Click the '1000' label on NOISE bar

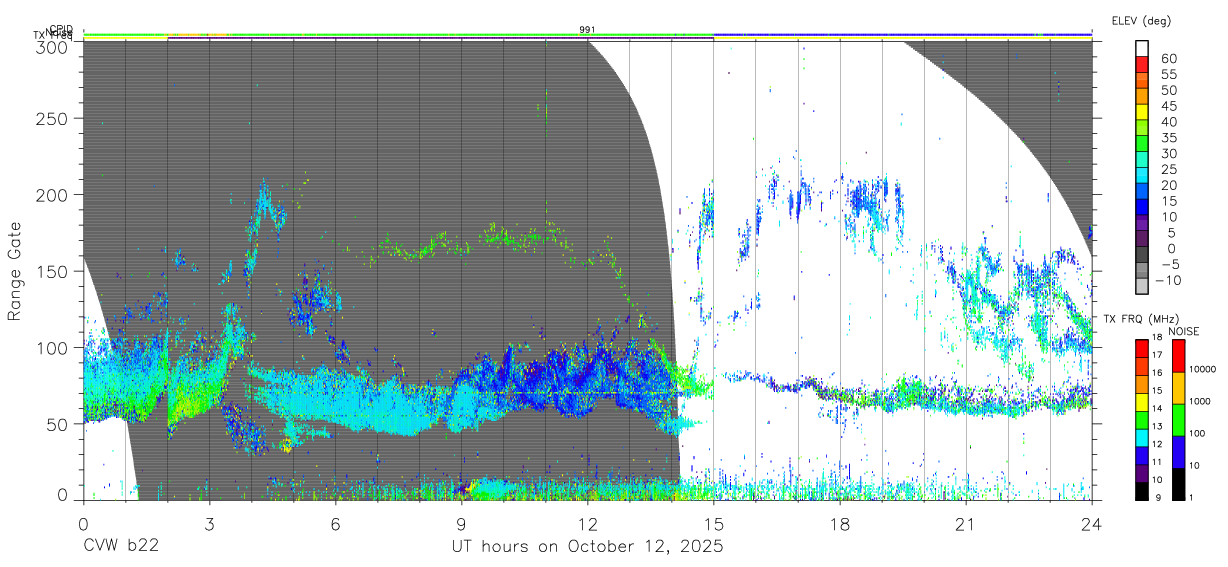[1201, 402]
